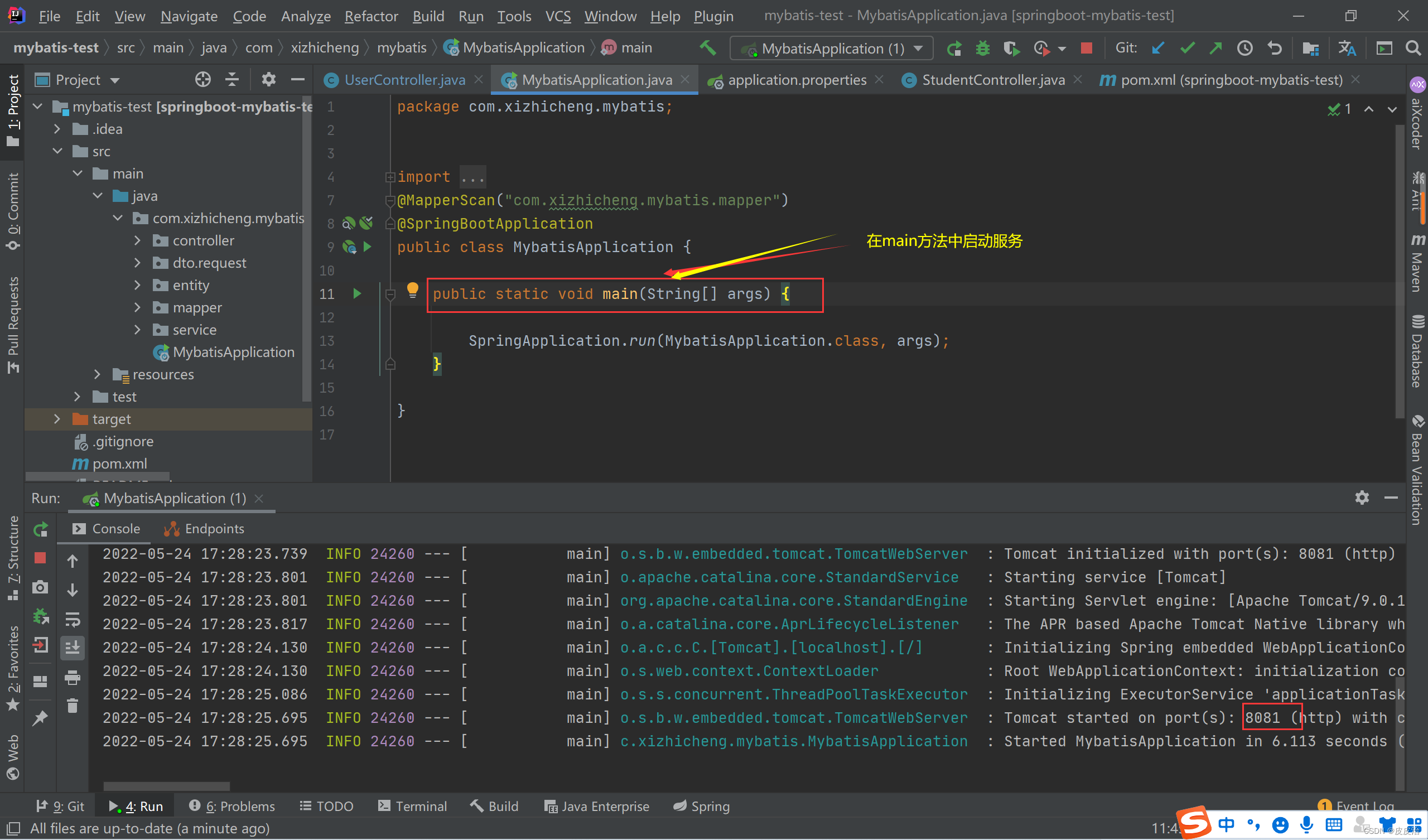The height and width of the screenshot is (840, 1428).
Task: Open the Terminal tool window
Action: (x=412, y=806)
